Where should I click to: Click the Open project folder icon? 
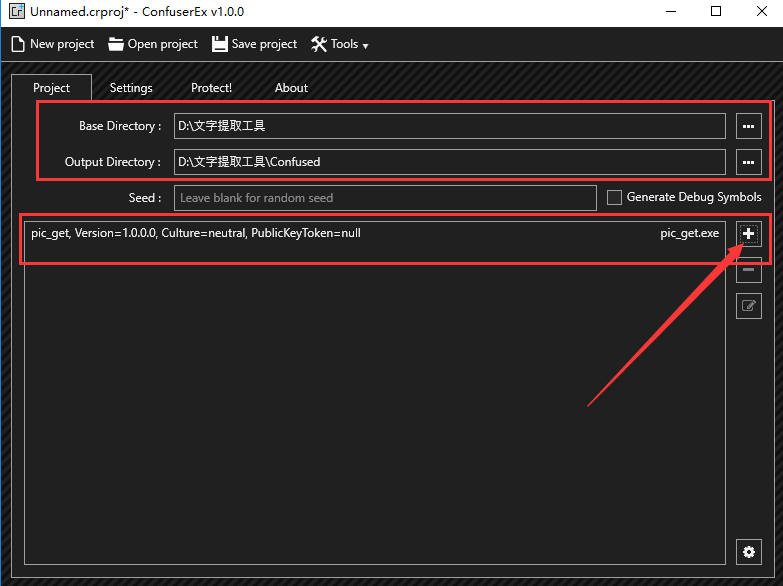pos(116,44)
